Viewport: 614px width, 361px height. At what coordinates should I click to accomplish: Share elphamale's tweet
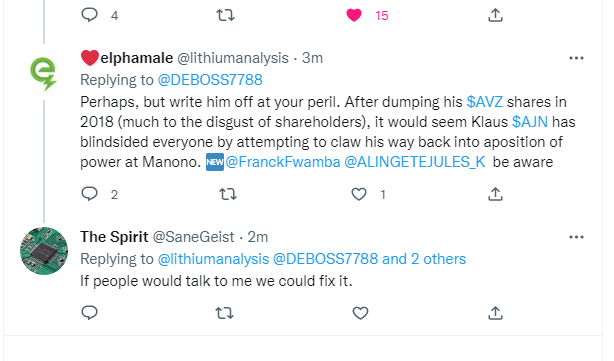(x=495, y=194)
